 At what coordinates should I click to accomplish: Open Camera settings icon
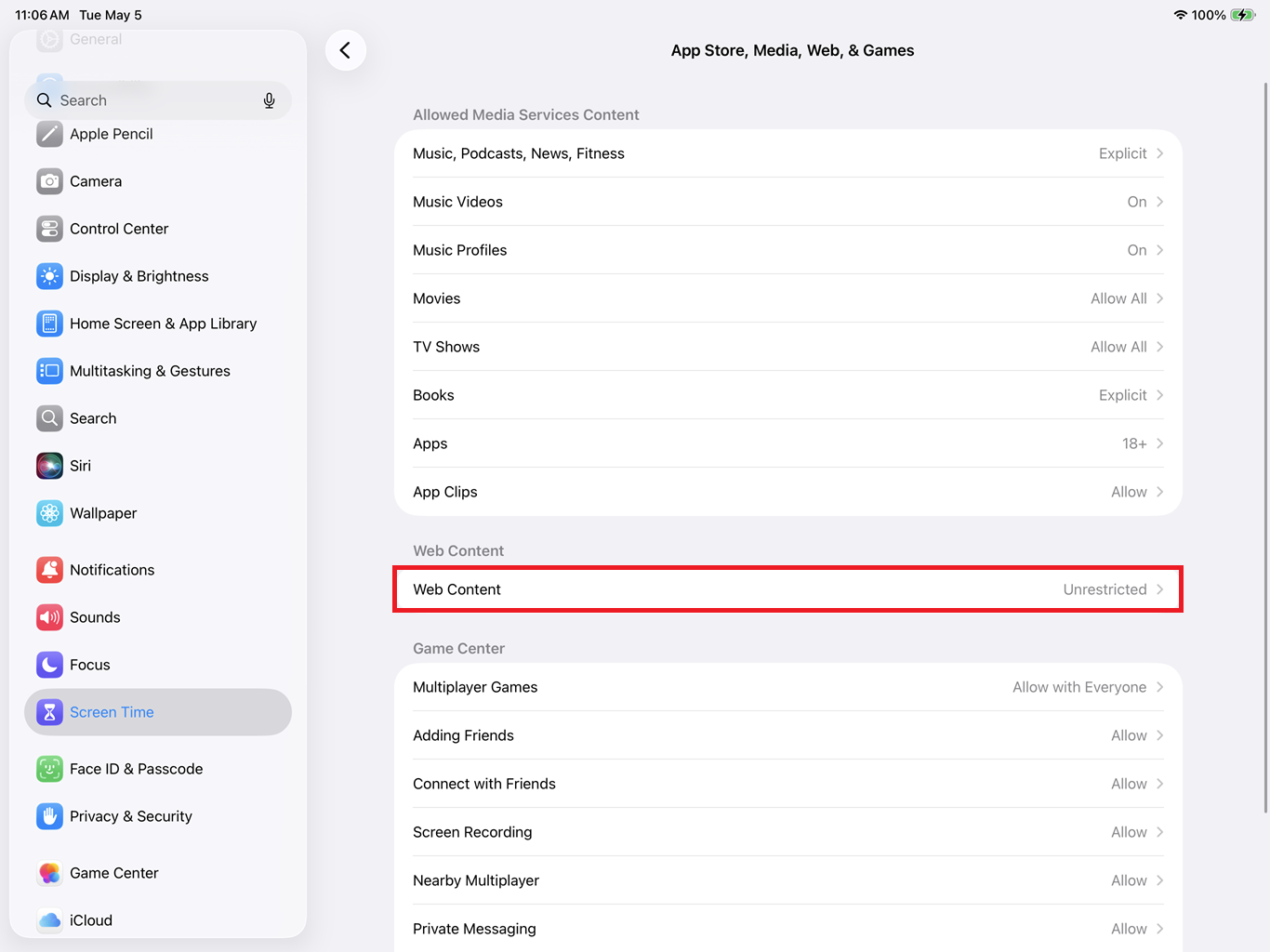point(49,181)
